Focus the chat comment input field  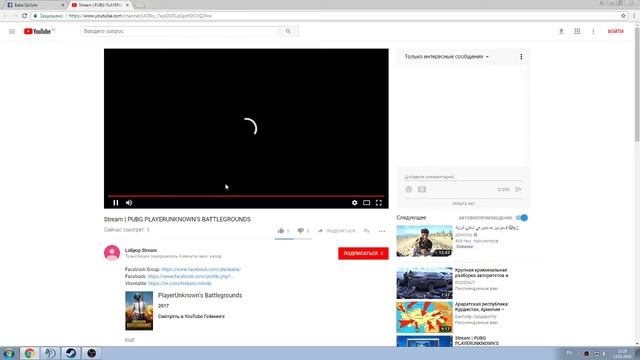click(463, 177)
